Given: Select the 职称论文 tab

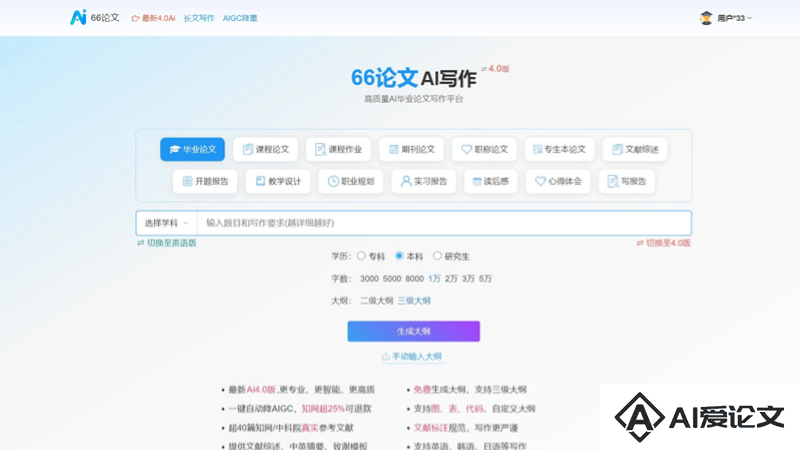Looking at the screenshot, I should coord(484,149).
